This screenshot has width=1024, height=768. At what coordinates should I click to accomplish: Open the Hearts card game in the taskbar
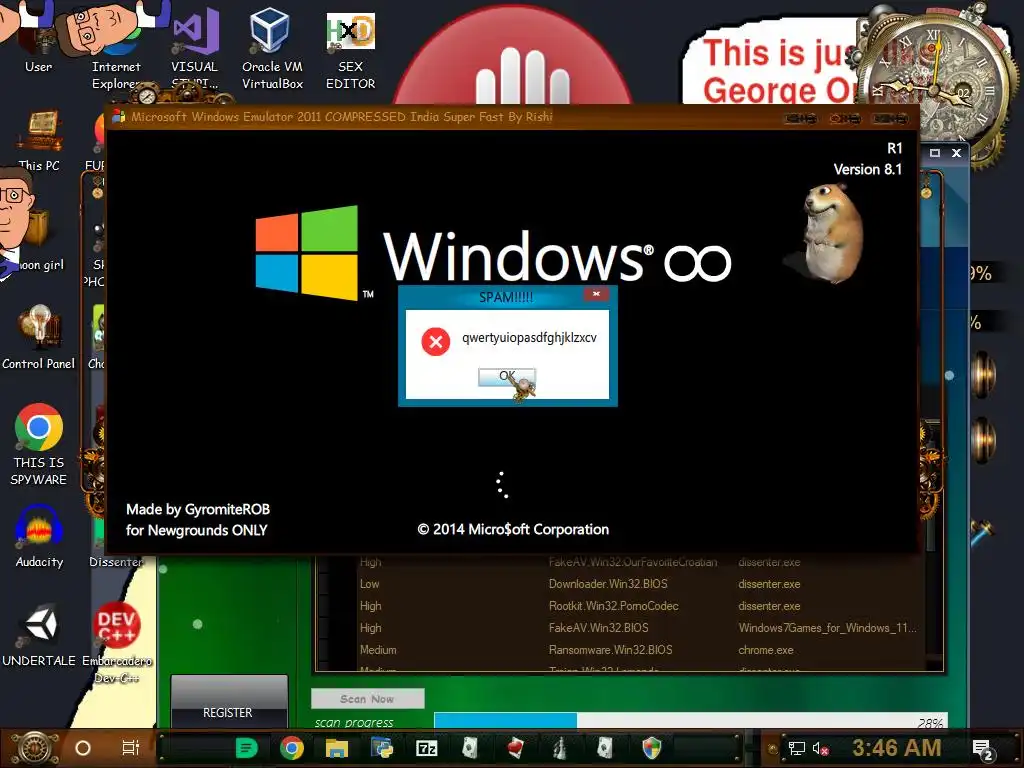click(516, 748)
